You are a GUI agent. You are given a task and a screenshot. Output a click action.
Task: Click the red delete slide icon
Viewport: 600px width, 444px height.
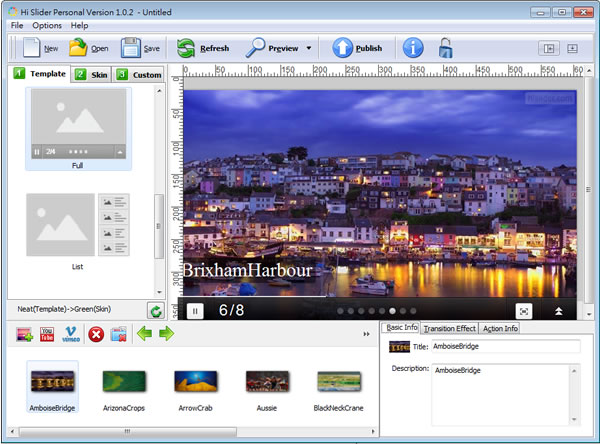pyautogui.click(x=96, y=334)
